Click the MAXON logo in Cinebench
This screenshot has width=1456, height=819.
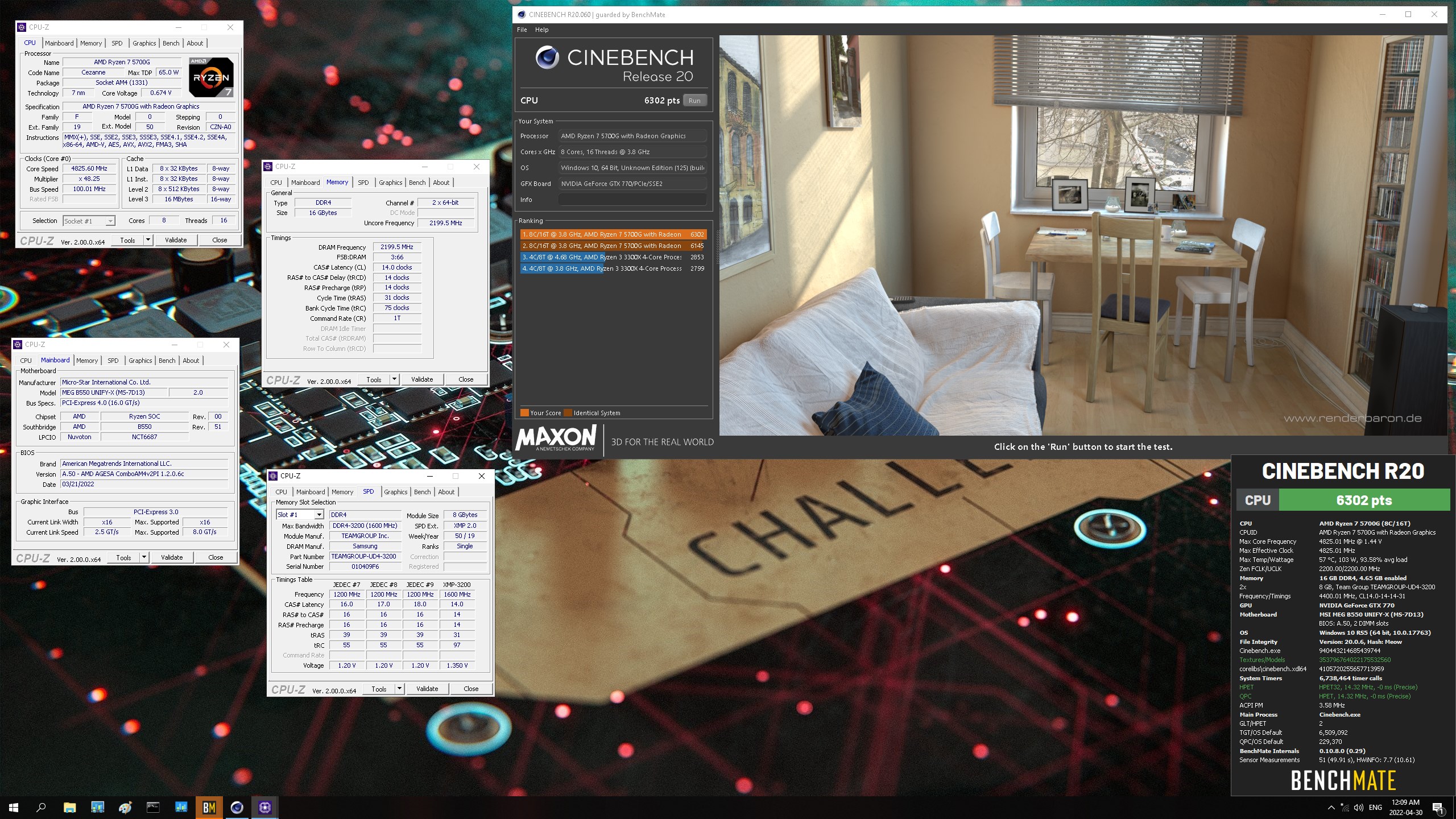point(556,439)
